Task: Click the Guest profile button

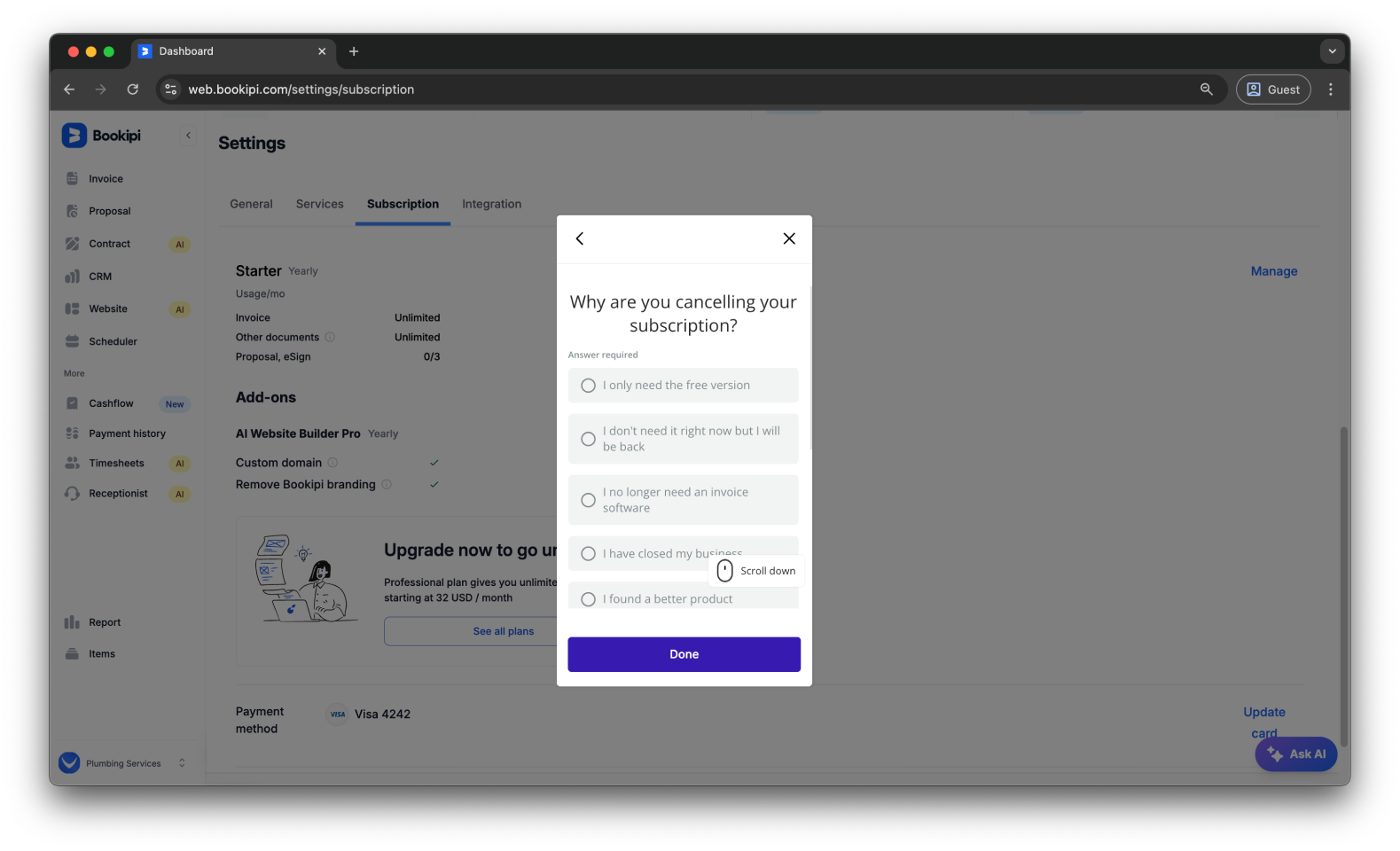Action: tap(1273, 90)
